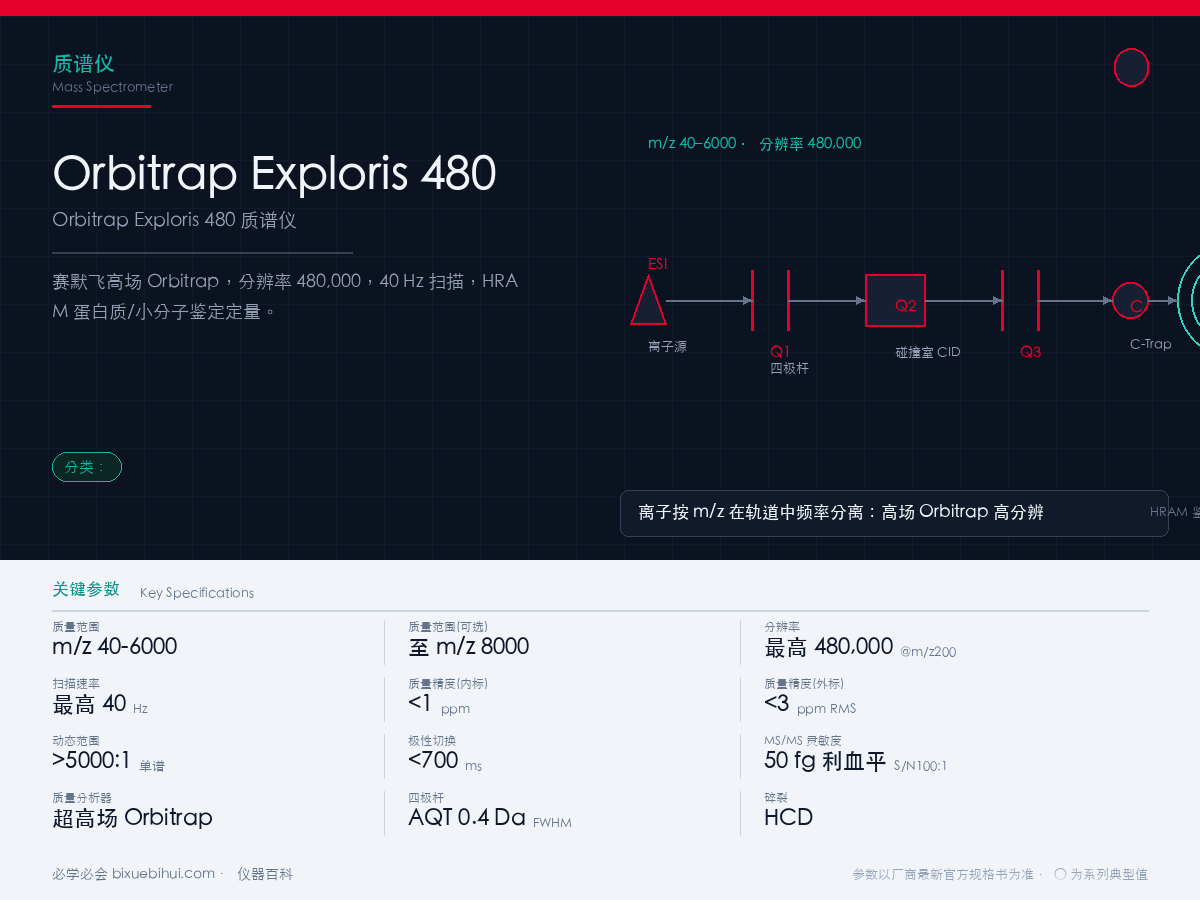Click the 分类 category pill
This screenshot has width=1200, height=900.
point(87,467)
